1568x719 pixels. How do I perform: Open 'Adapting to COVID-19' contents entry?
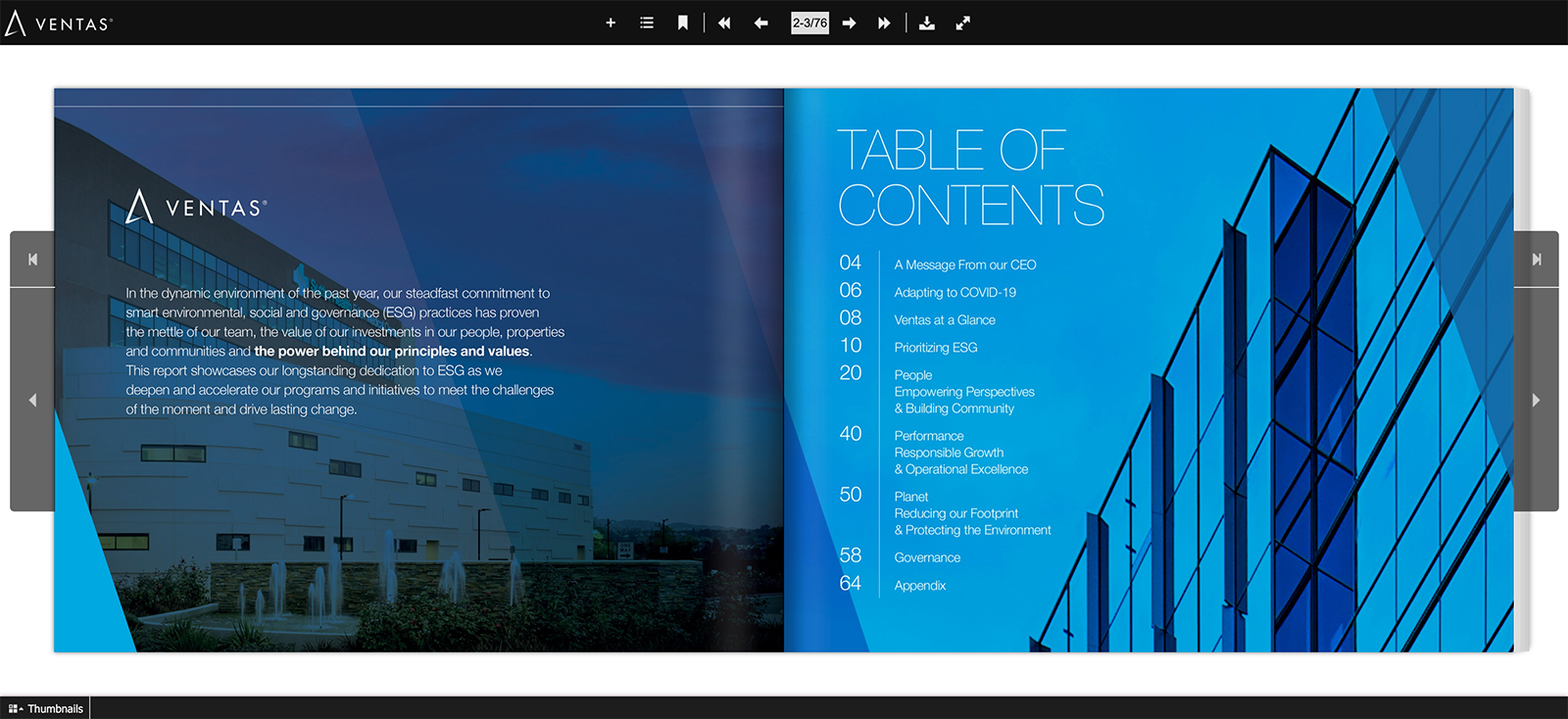[x=955, y=292]
